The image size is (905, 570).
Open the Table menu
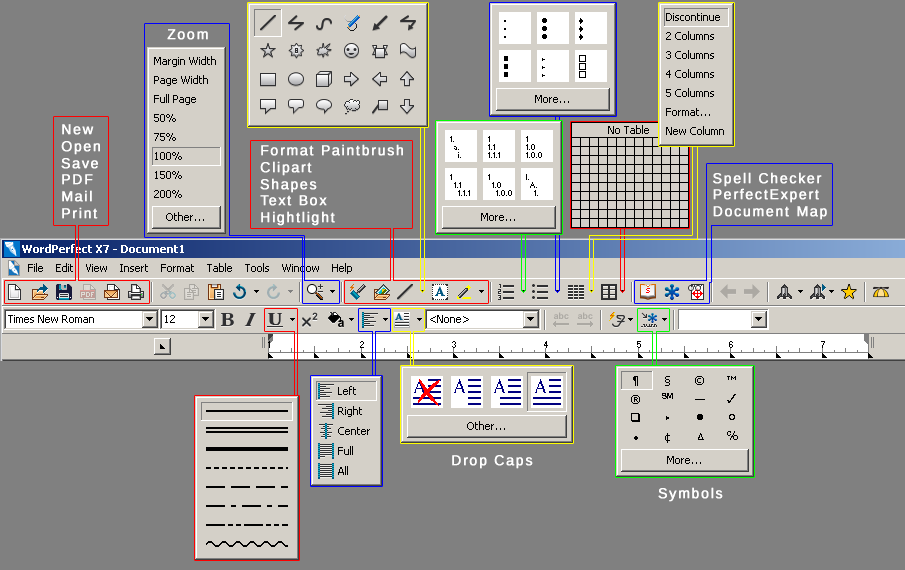pos(219,268)
